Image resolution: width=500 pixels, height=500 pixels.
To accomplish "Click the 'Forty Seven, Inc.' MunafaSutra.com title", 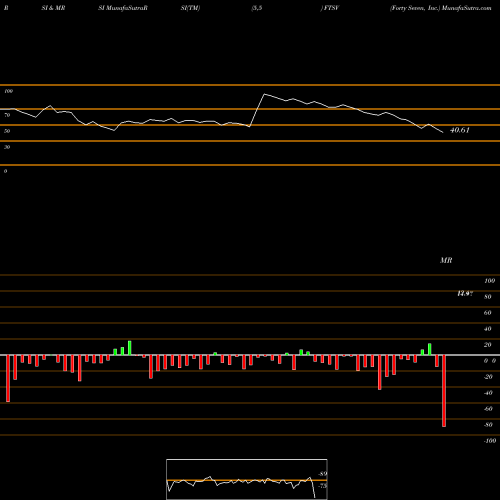I will (441, 8).
